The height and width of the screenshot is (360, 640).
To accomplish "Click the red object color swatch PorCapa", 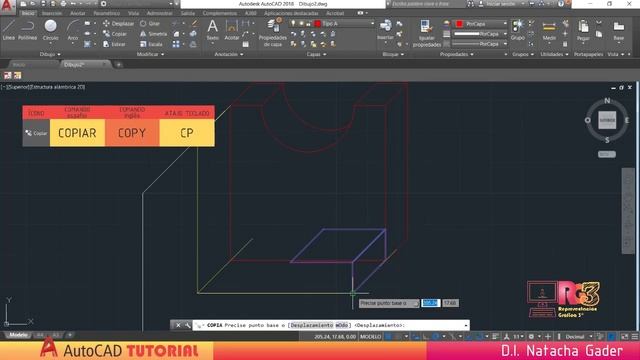I will 459,24.
